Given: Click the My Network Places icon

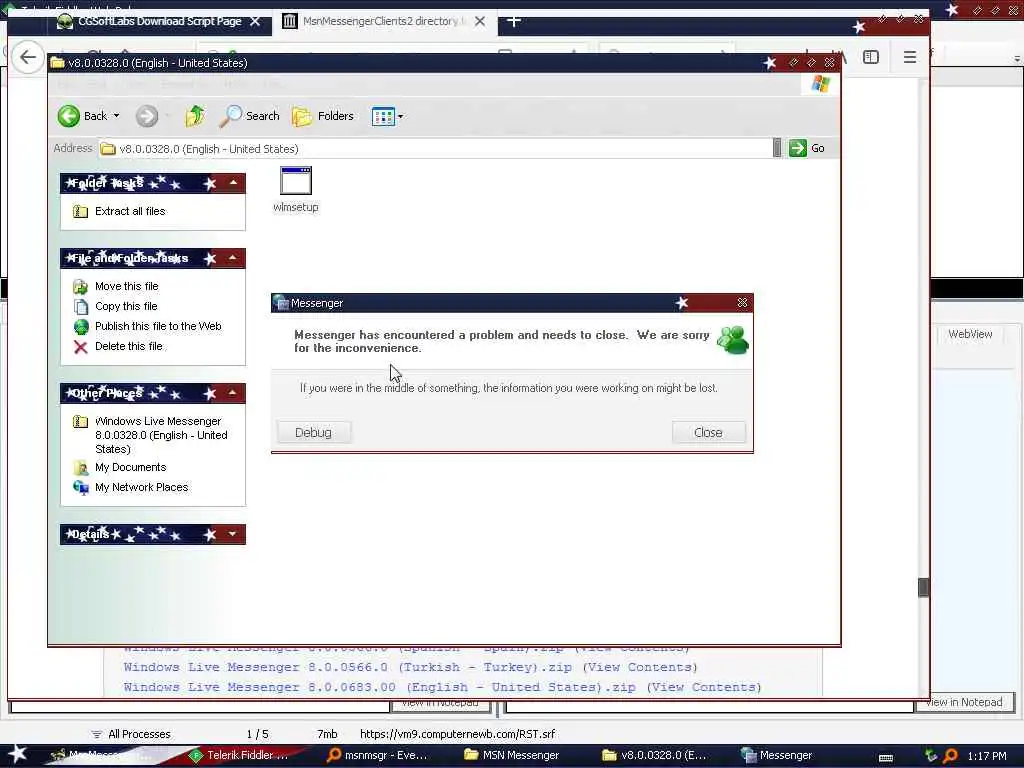Looking at the screenshot, I should click(x=80, y=487).
